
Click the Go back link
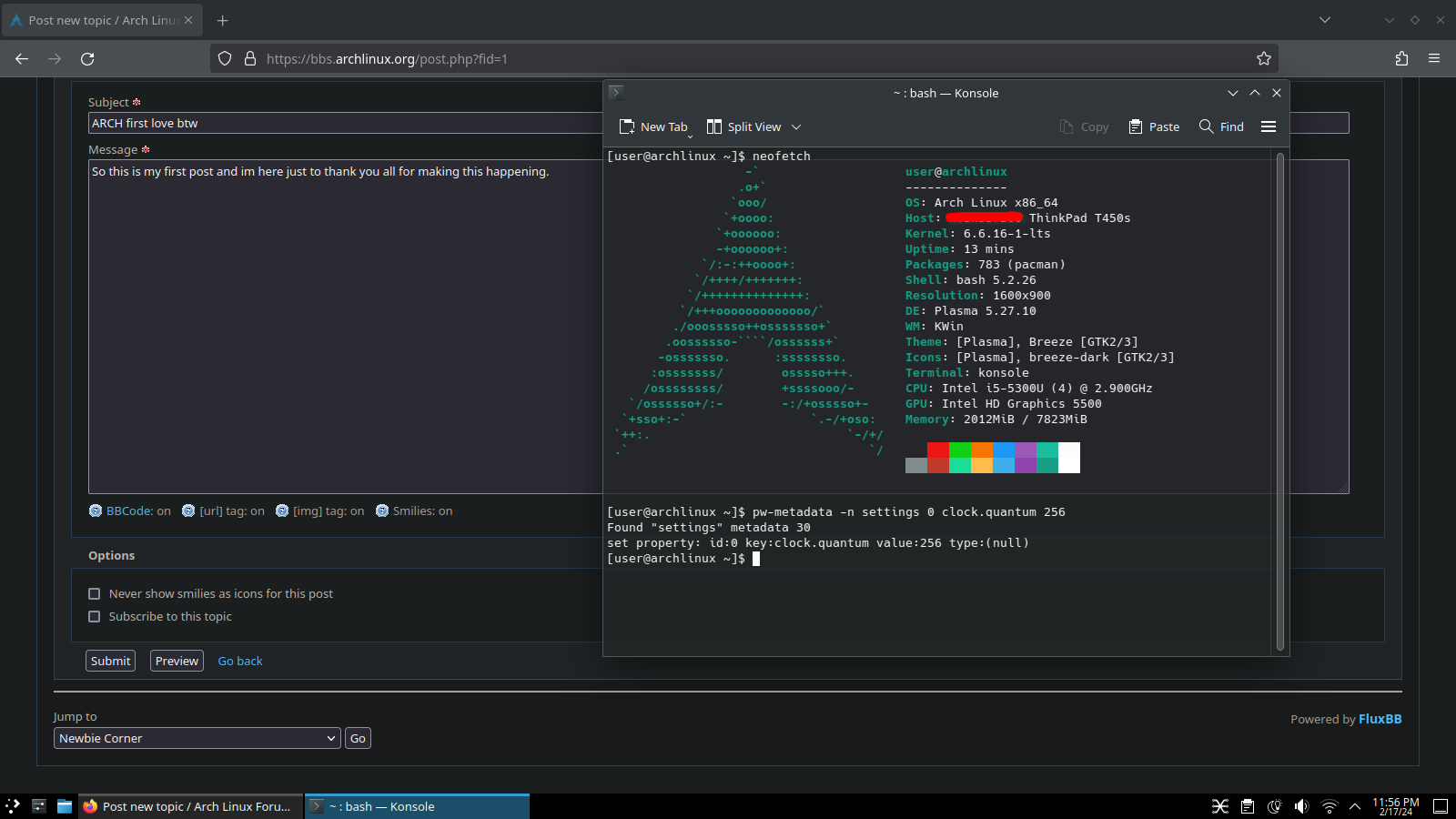click(x=240, y=662)
